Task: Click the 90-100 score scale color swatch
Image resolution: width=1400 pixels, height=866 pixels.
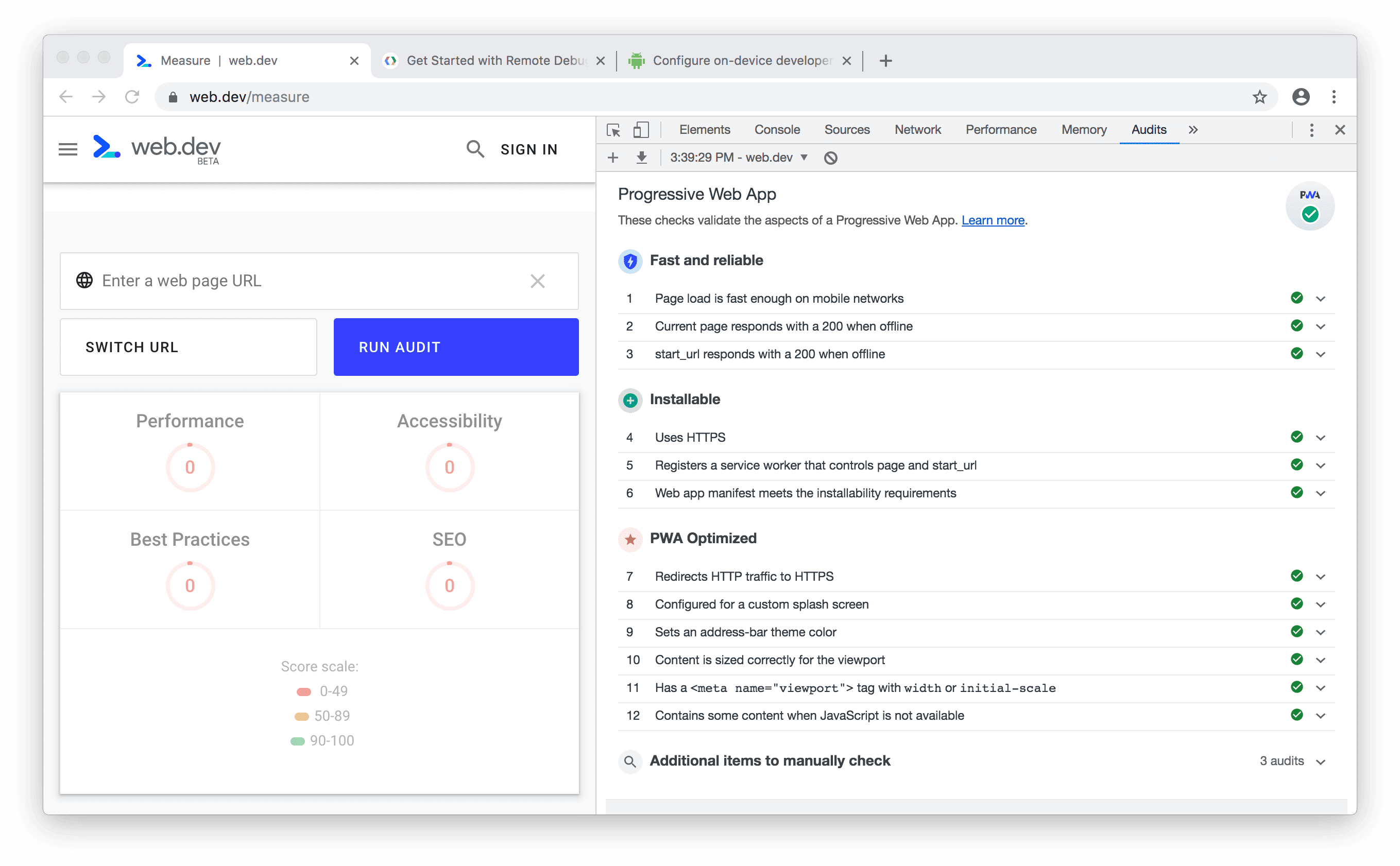Action: pyautogui.click(x=297, y=740)
